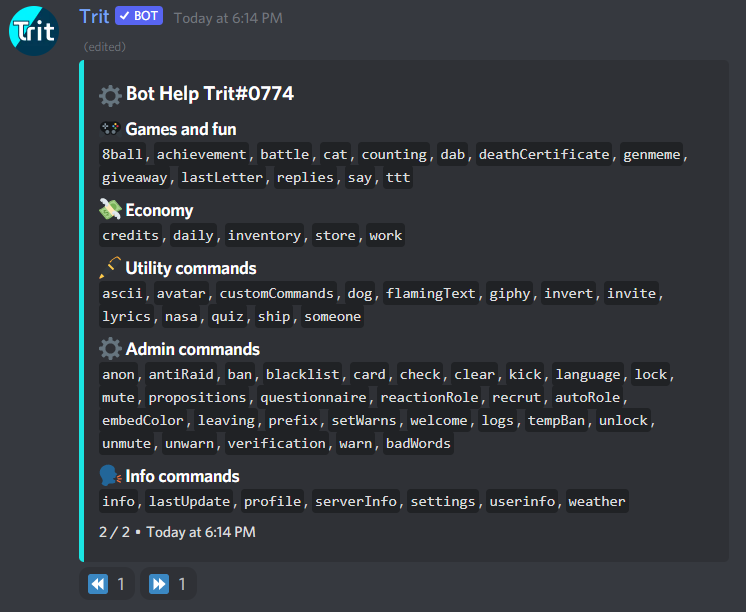Click the verified BOT tag badge

click(x=138, y=17)
